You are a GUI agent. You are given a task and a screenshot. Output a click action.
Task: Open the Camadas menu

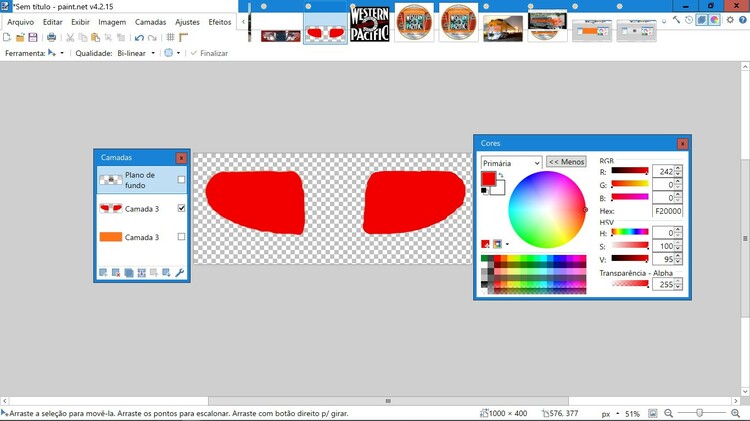[x=151, y=21]
